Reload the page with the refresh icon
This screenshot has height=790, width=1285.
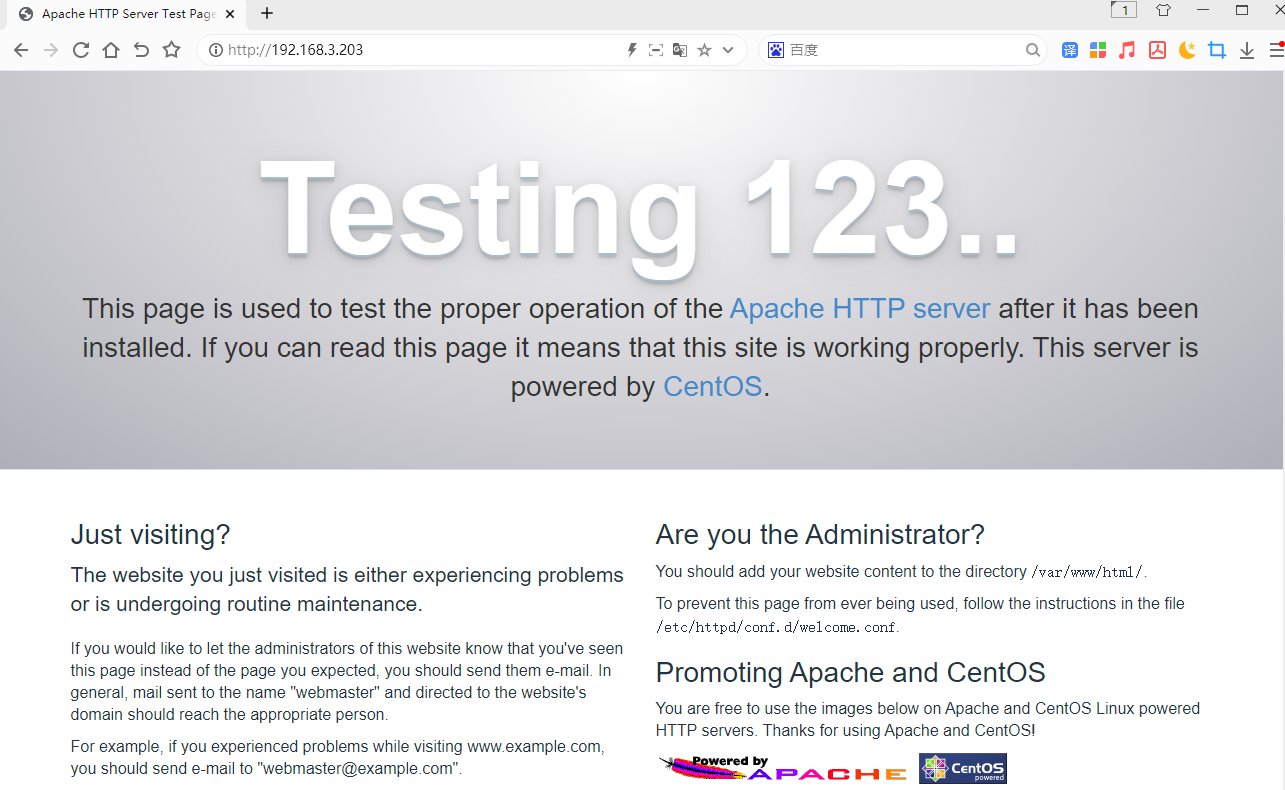pos(81,50)
